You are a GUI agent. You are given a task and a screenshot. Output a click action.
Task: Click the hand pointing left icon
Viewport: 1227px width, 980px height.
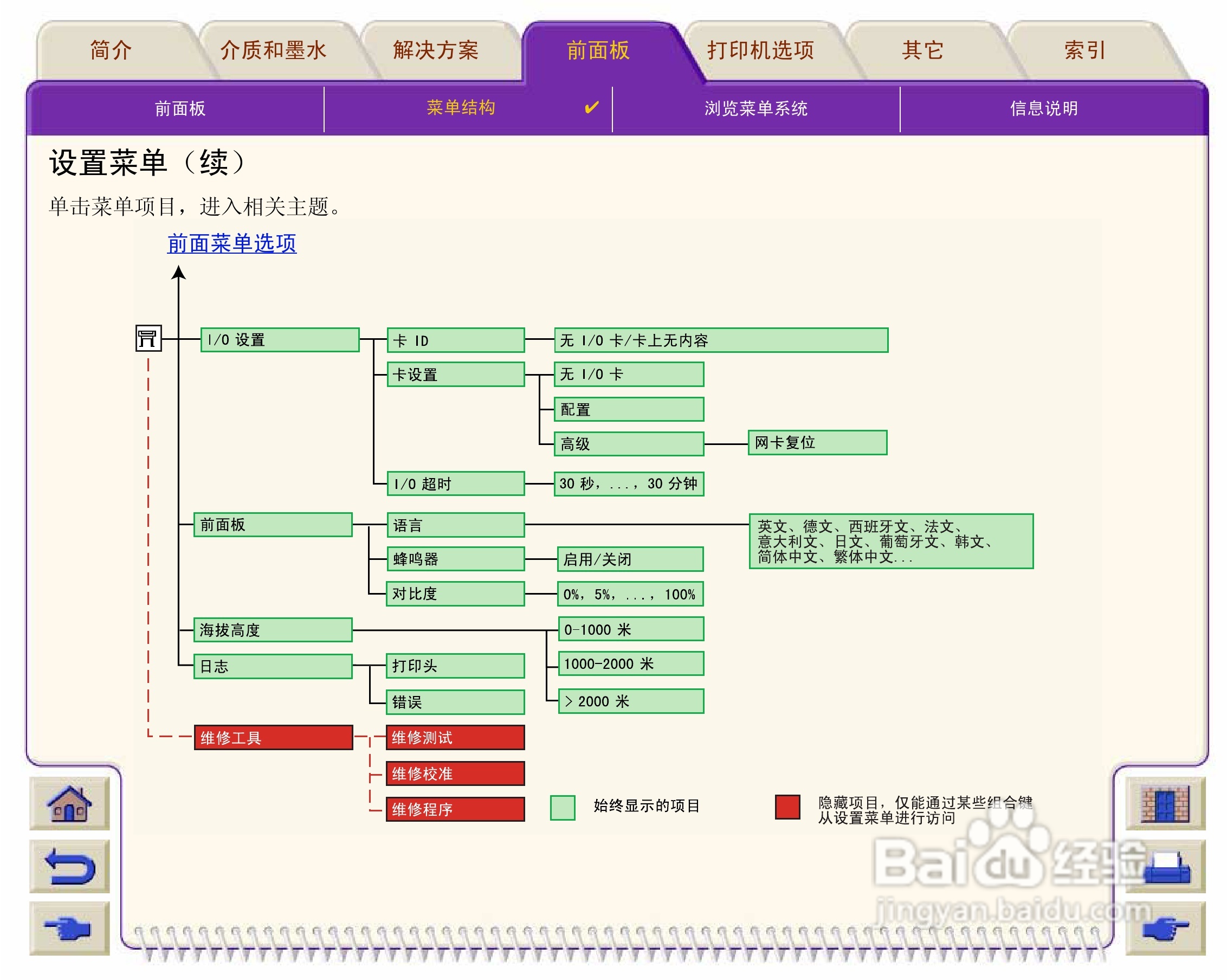point(69,928)
